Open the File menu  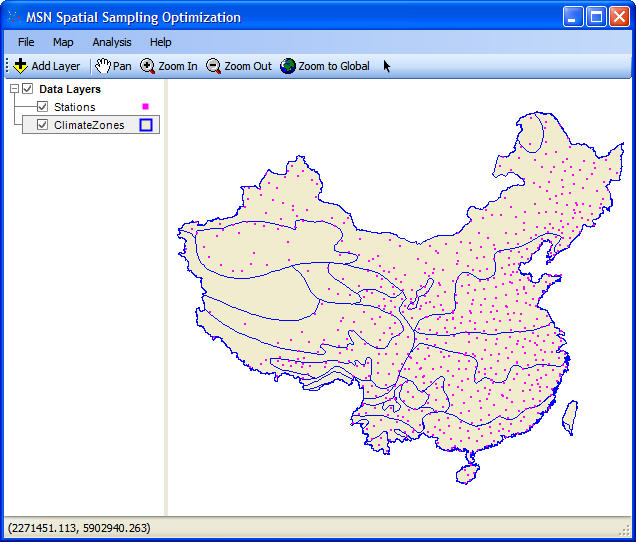(26, 42)
